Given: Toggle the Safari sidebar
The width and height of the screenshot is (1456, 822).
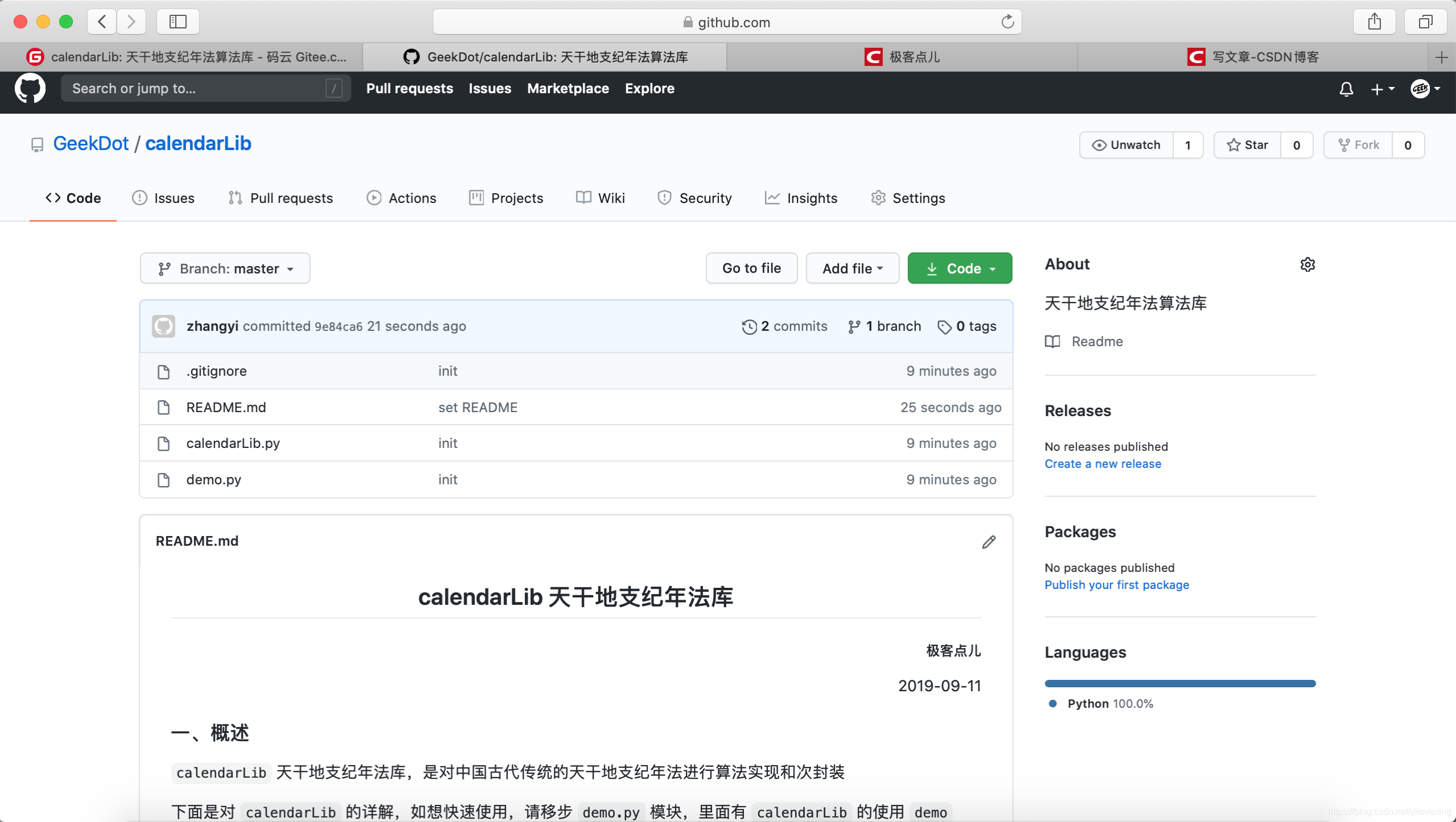Looking at the screenshot, I should (x=178, y=22).
